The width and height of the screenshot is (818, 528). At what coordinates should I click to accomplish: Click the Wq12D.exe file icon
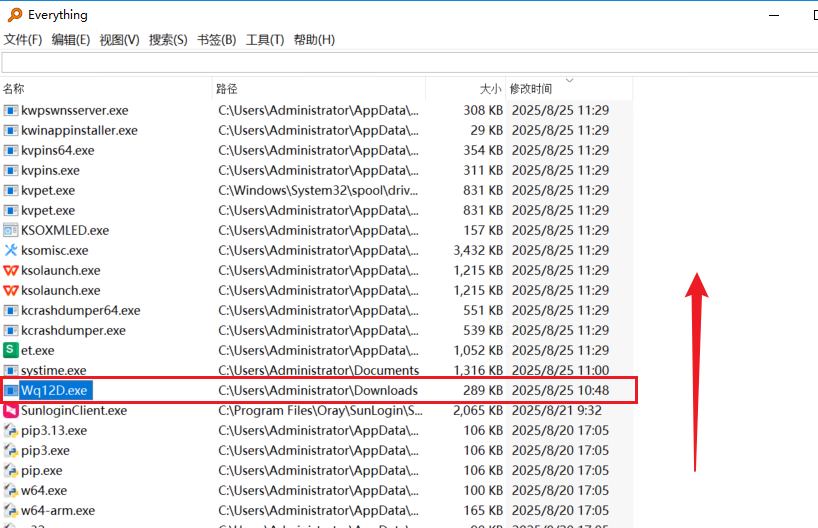[11, 390]
